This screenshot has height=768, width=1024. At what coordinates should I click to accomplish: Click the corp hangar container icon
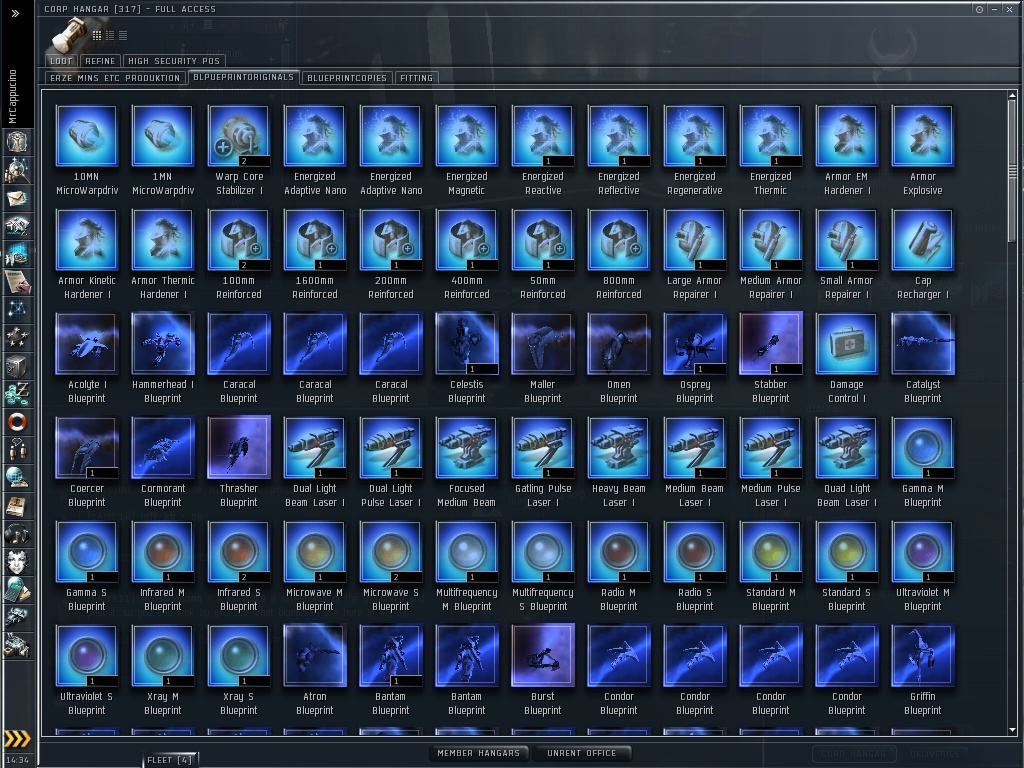69,34
